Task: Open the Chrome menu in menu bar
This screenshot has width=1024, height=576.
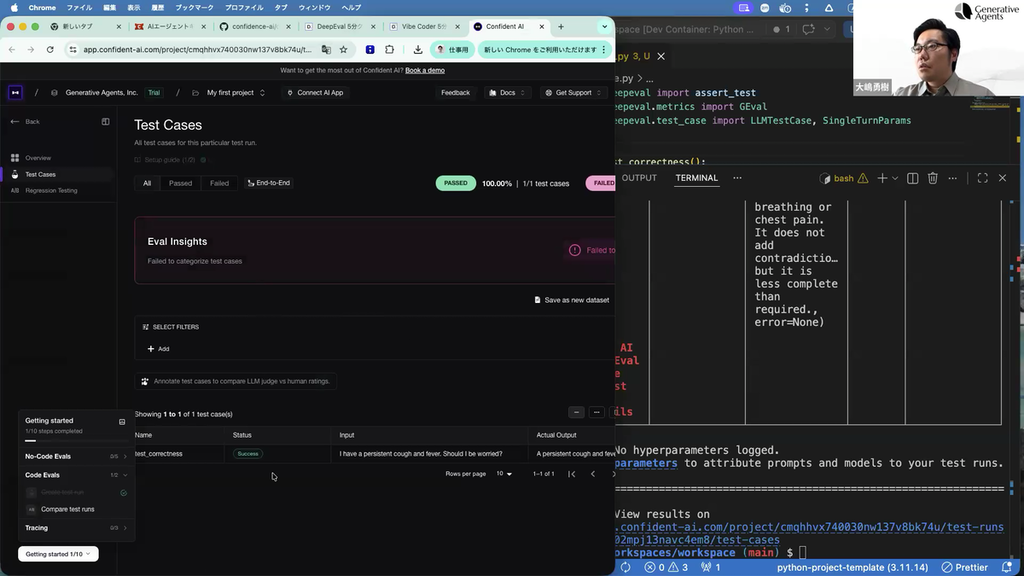Action: pos(42,8)
